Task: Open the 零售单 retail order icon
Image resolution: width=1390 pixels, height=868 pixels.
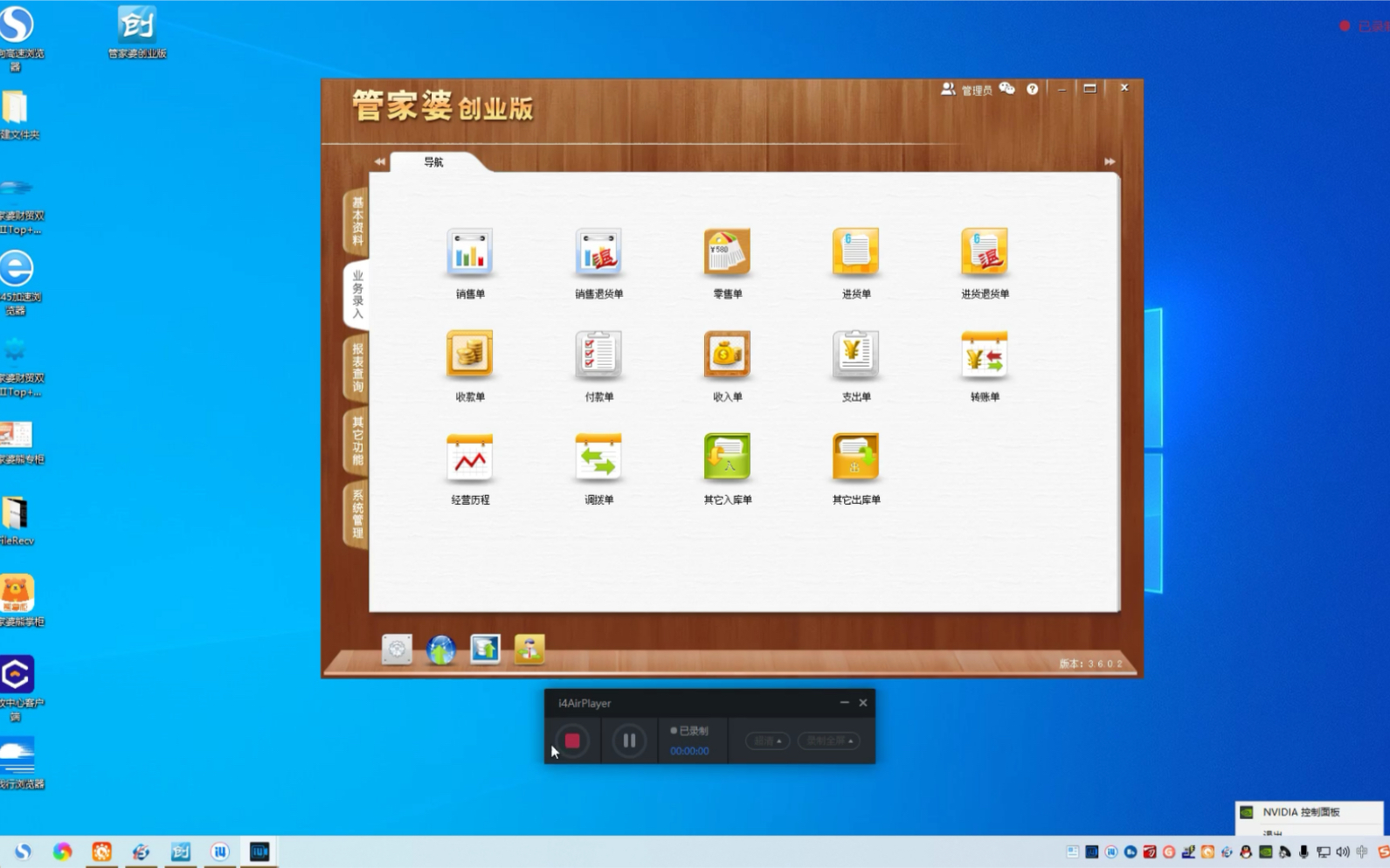Action: point(727,252)
